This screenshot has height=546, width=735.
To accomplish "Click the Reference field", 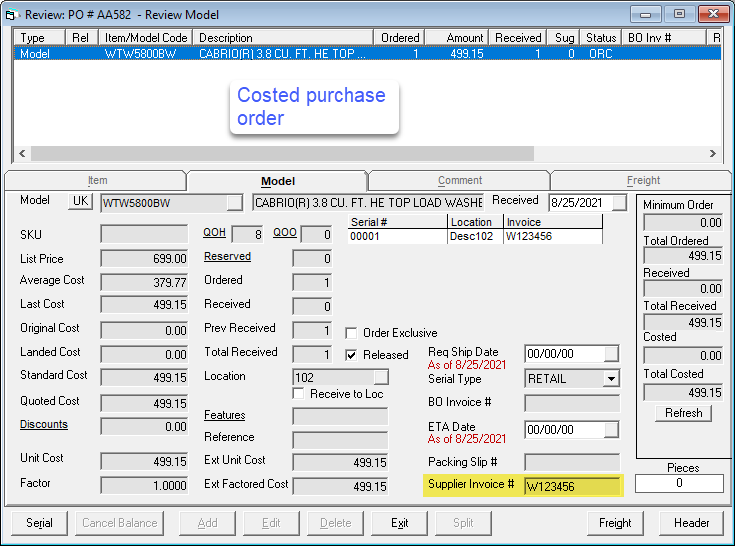I will (340, 439).
